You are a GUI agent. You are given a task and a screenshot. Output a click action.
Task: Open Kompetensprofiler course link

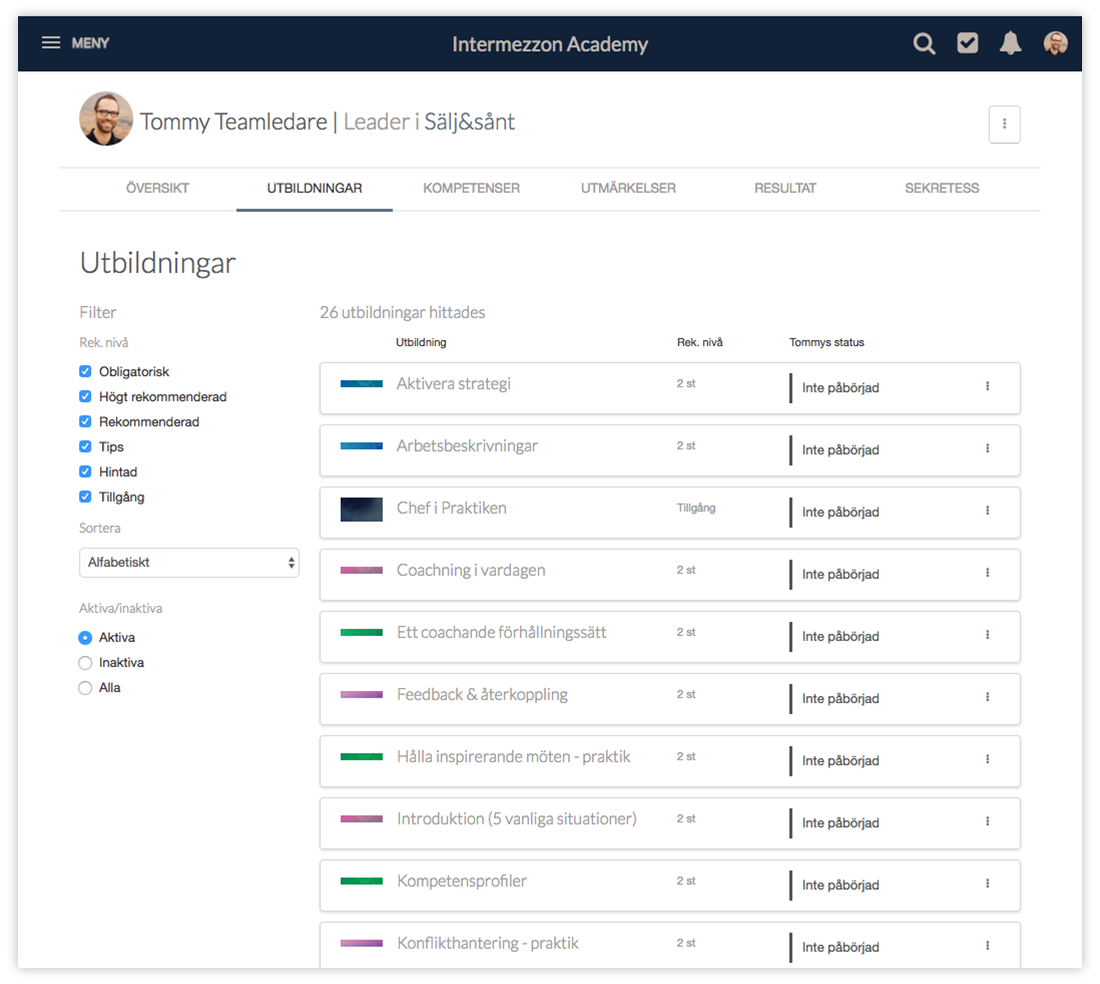462,881
